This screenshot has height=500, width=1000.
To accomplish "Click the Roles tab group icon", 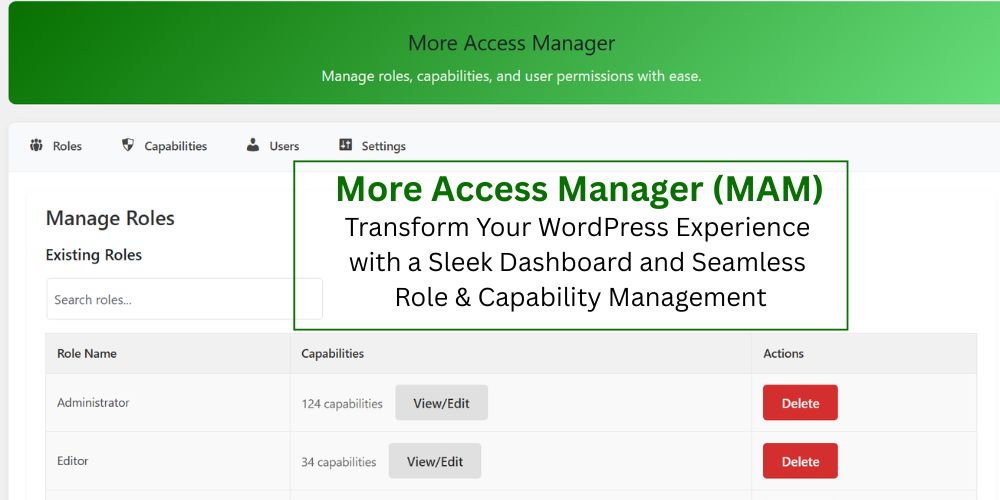I will click(36, 145).
